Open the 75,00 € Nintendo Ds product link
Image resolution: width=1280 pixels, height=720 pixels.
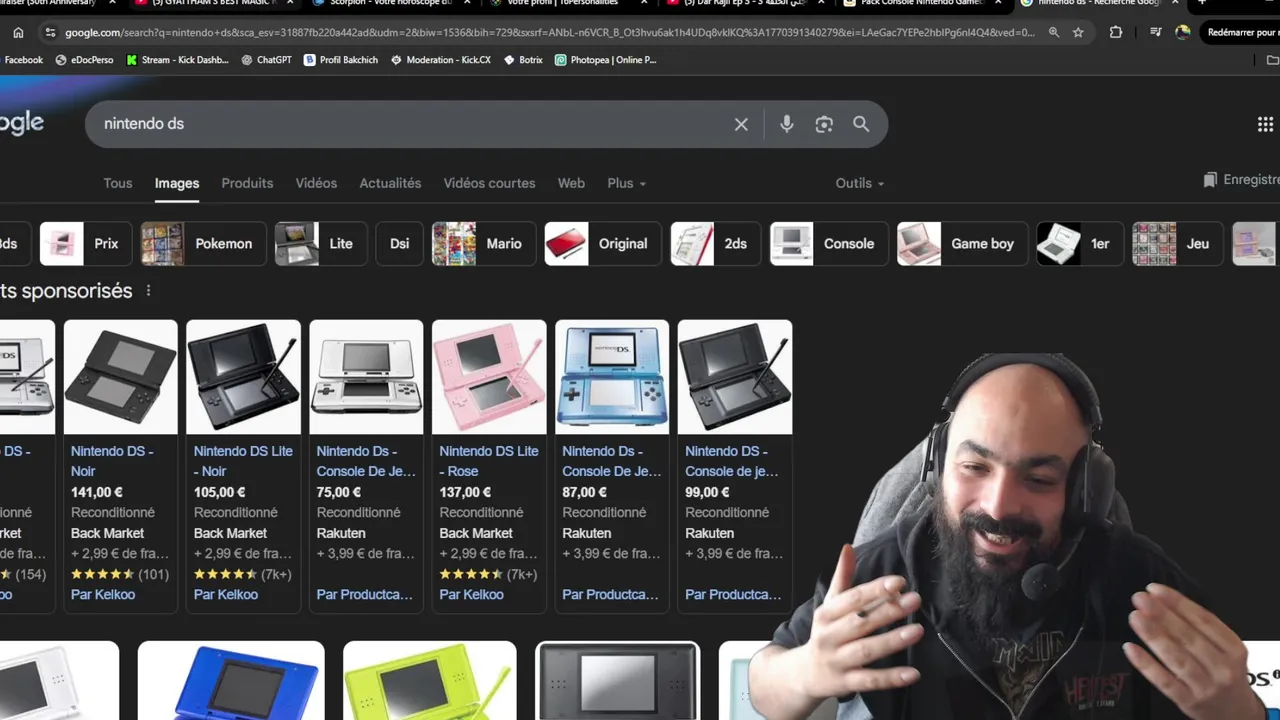(366, 461)
